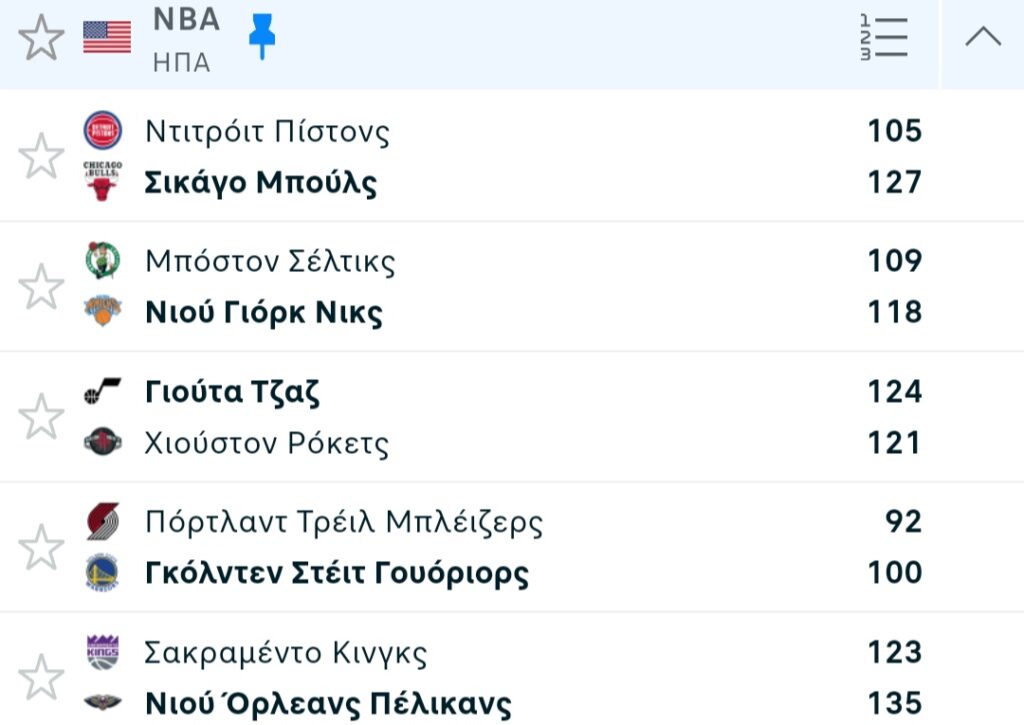The width and height of the screenshot is (1024, 725).
Task: Star the Jazz vs Rockets game
Action: point(41,416)
